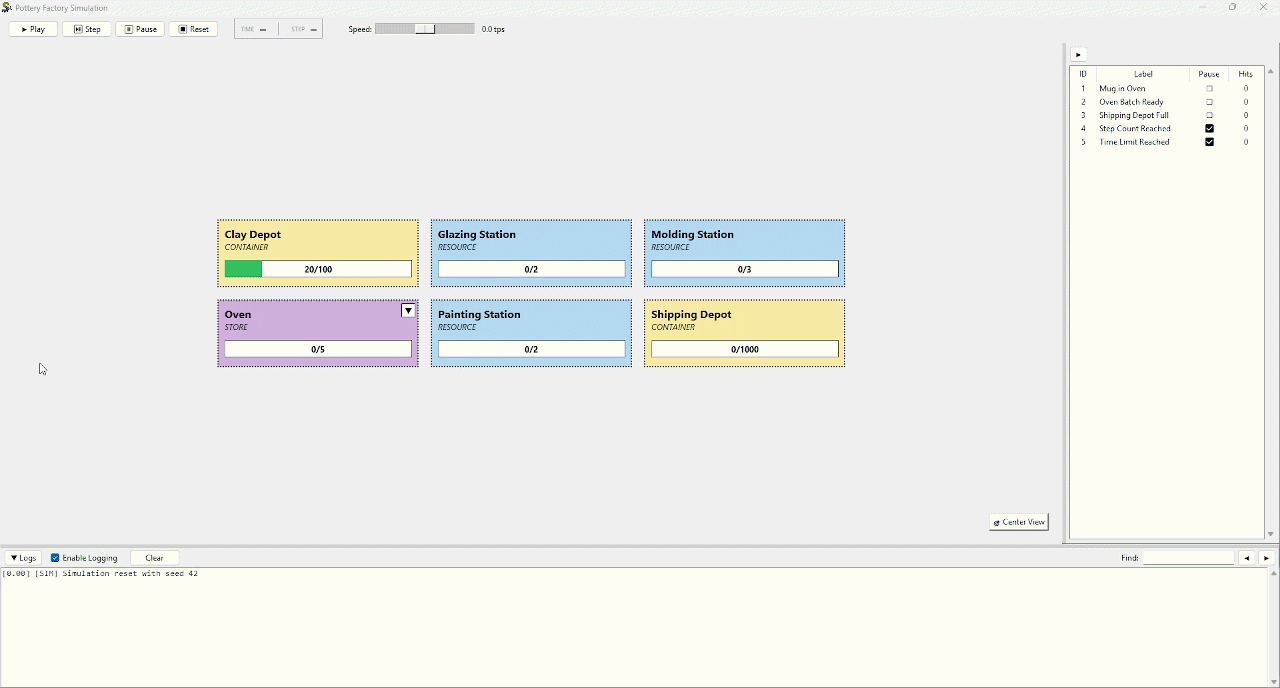Expand the breakpoints panel arrow button

coord(1079,55)
